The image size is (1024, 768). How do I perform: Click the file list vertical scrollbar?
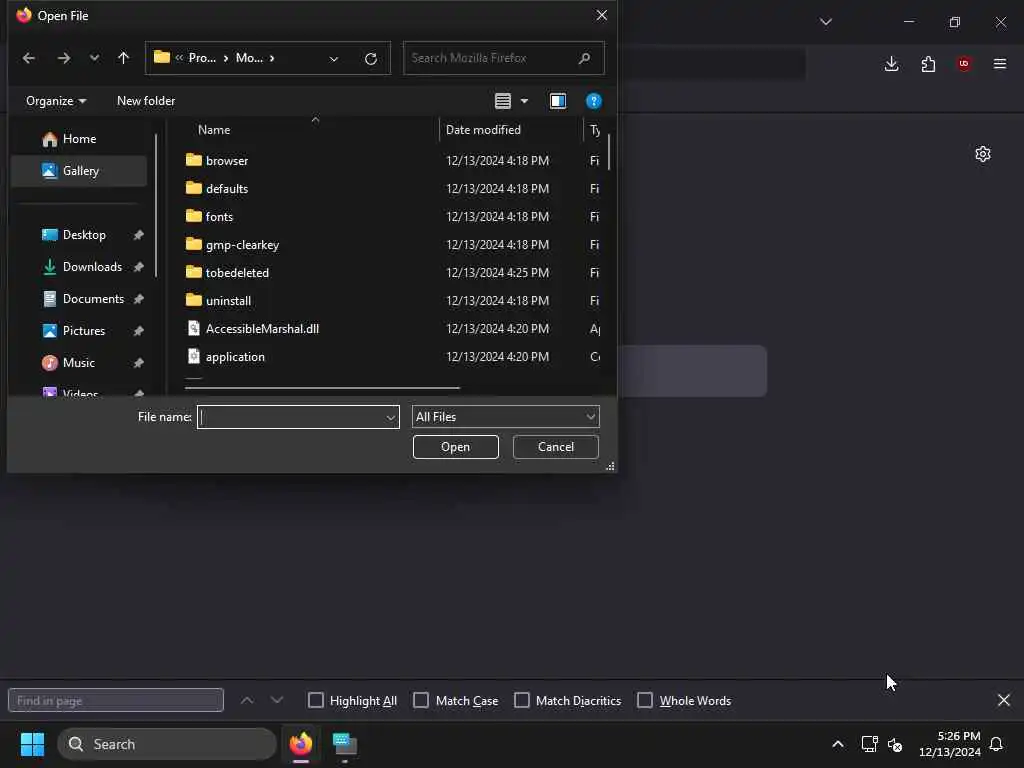(x=609, y=152)
